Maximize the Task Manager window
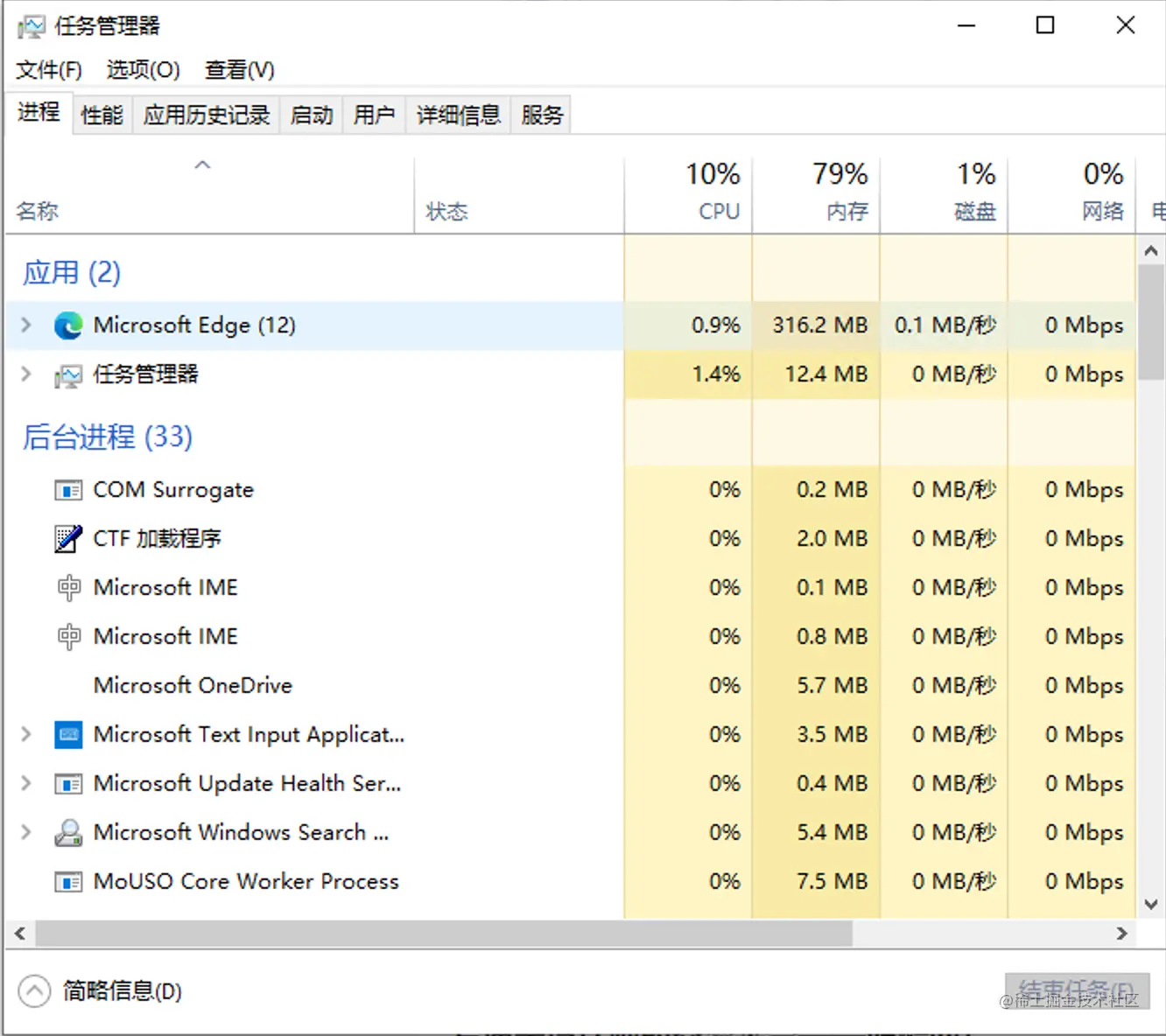The image size is (1166, 1036). 1045,25
